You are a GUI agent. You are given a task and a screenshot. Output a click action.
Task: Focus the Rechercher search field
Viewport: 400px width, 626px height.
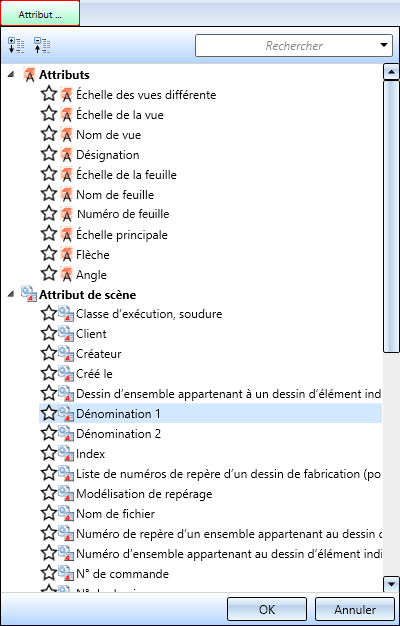coord(287,46)
